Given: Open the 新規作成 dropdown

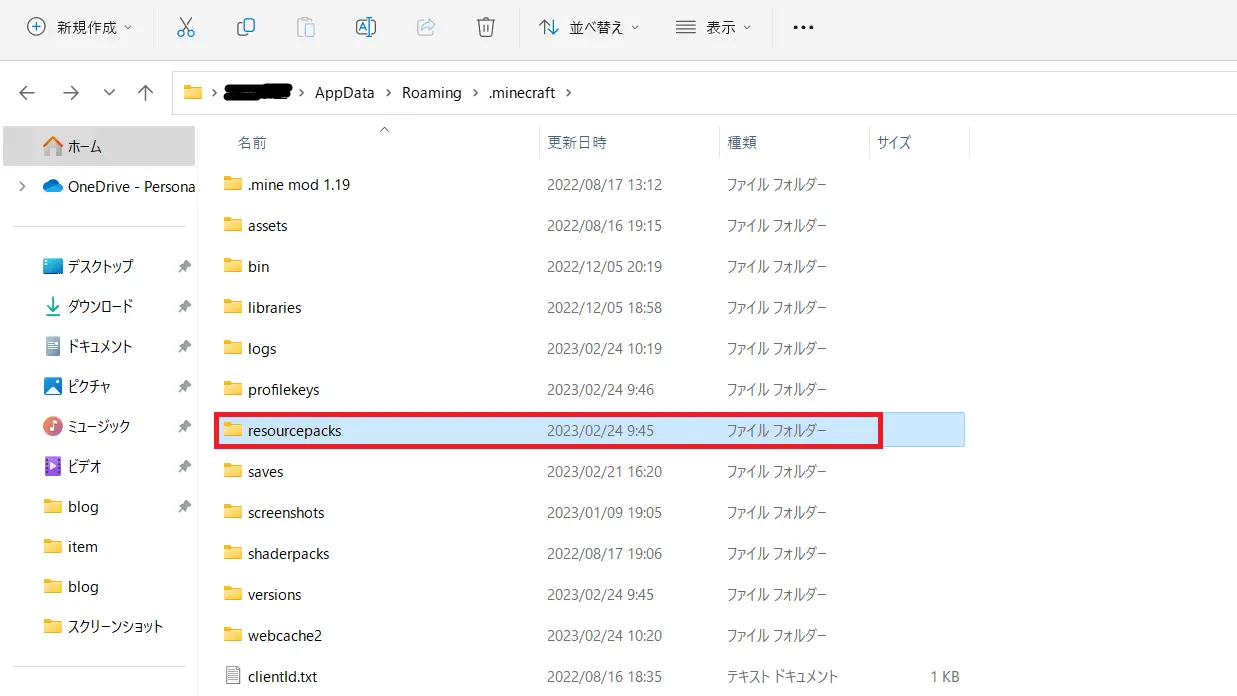Looking at the screenshot, I should pos(80,28).
